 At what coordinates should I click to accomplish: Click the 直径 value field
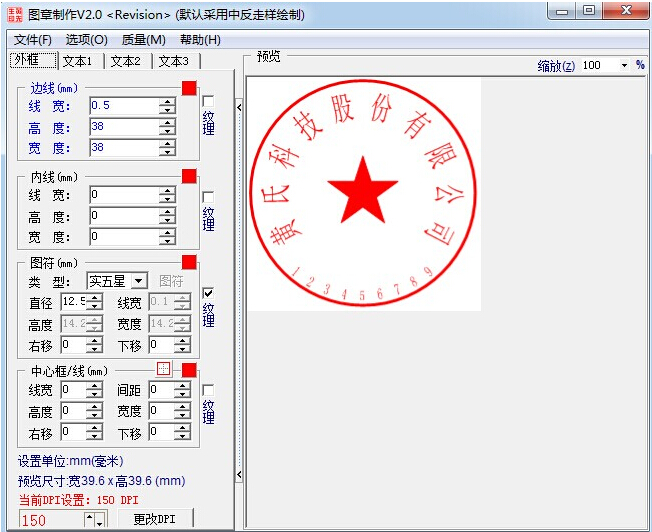point(73,302)
